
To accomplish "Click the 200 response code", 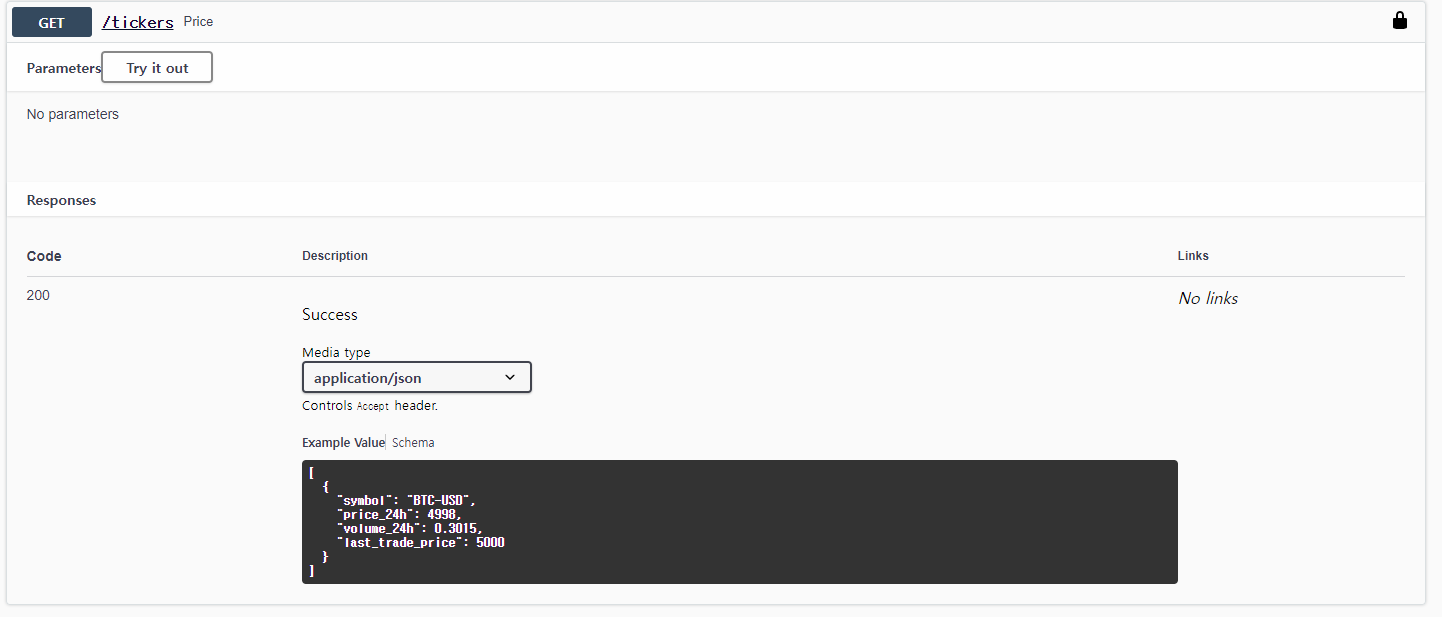I will [38, 295].
